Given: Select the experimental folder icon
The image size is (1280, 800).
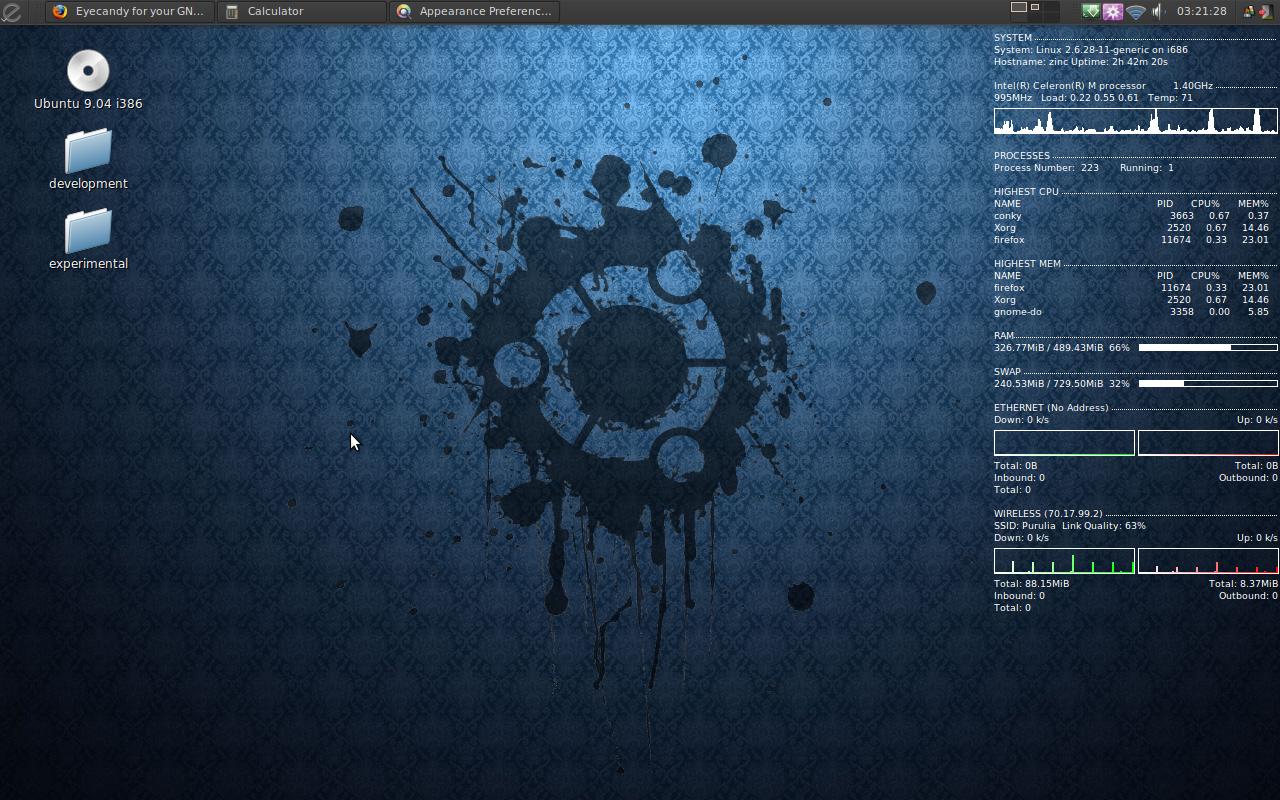Looking at the screenshot, I should [x=88, y=231].
